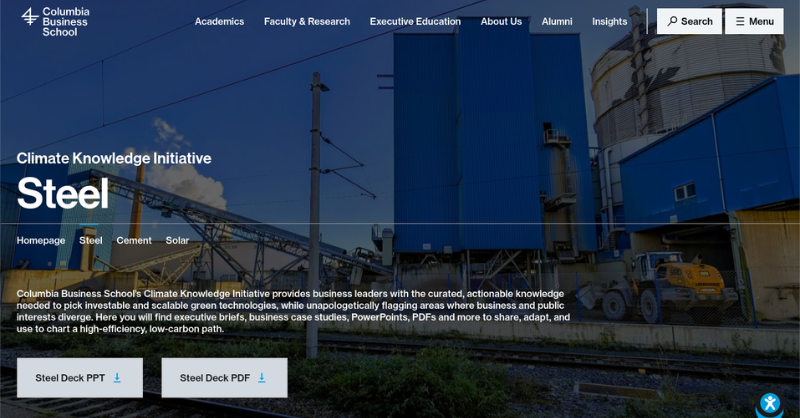The height and width of the screenshot is (418, 800).
Task: Open the Academics navigation item
Action: click(219, 21)
